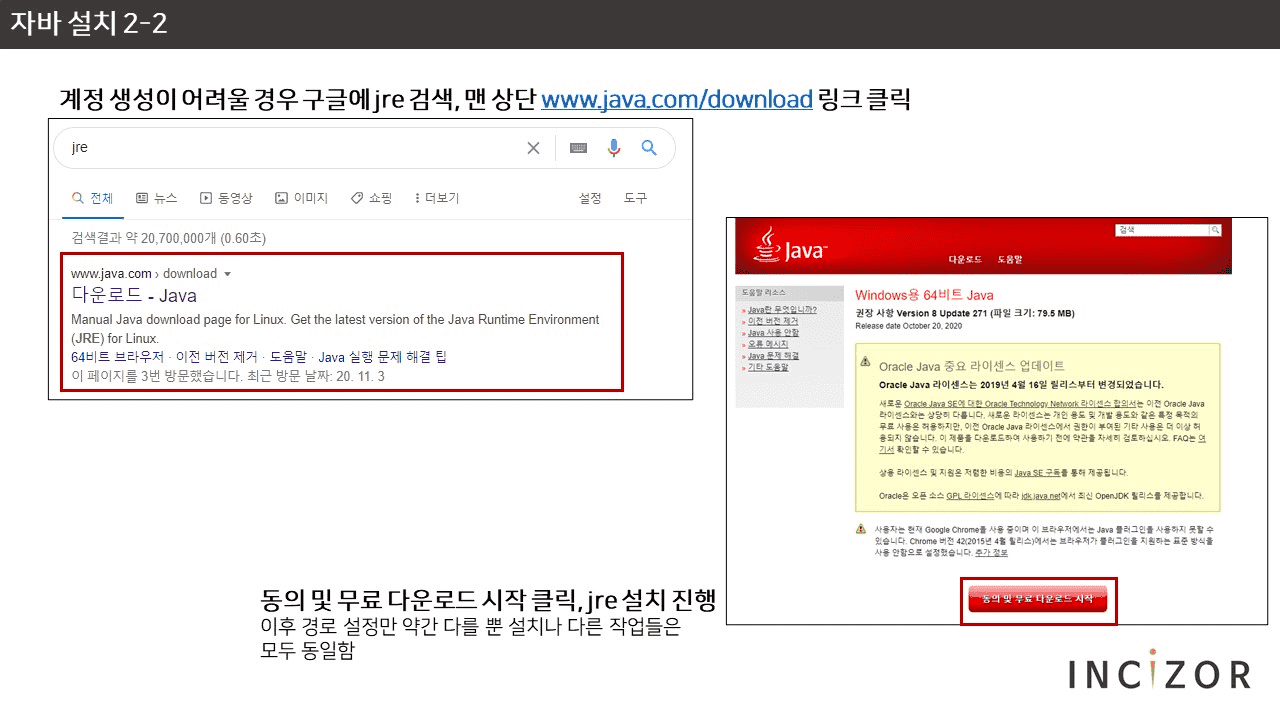Open the on-screen keyboard icon
Screen dimensions: 1280x720
[578, 148]
